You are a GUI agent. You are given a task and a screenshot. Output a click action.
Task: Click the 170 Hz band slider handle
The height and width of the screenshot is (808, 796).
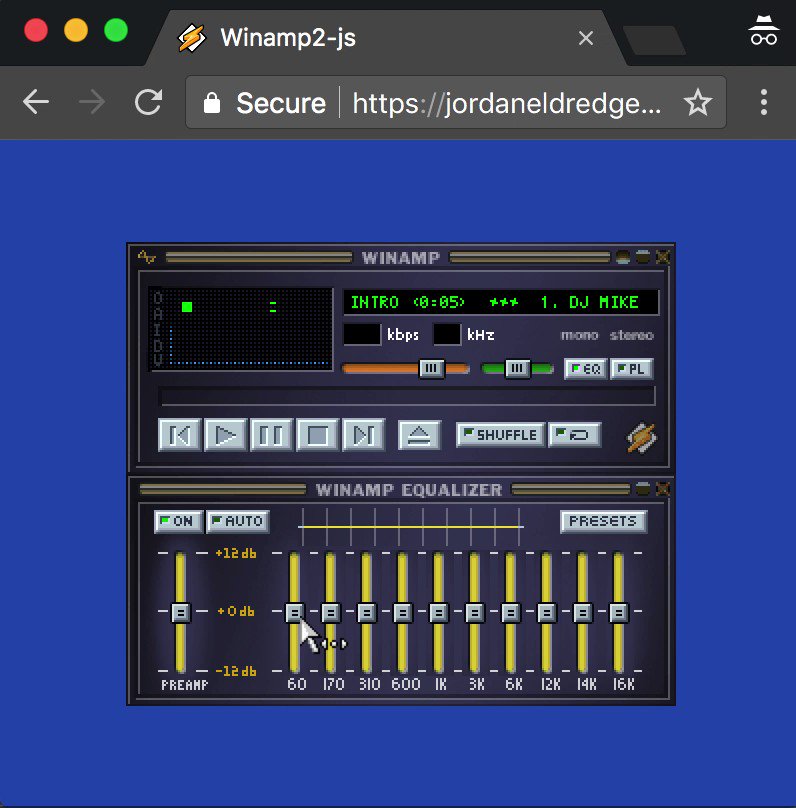click(331, 612)
